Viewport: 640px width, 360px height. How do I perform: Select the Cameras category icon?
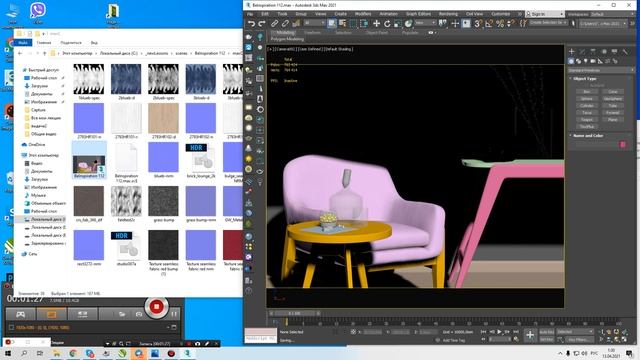point(593,61)
